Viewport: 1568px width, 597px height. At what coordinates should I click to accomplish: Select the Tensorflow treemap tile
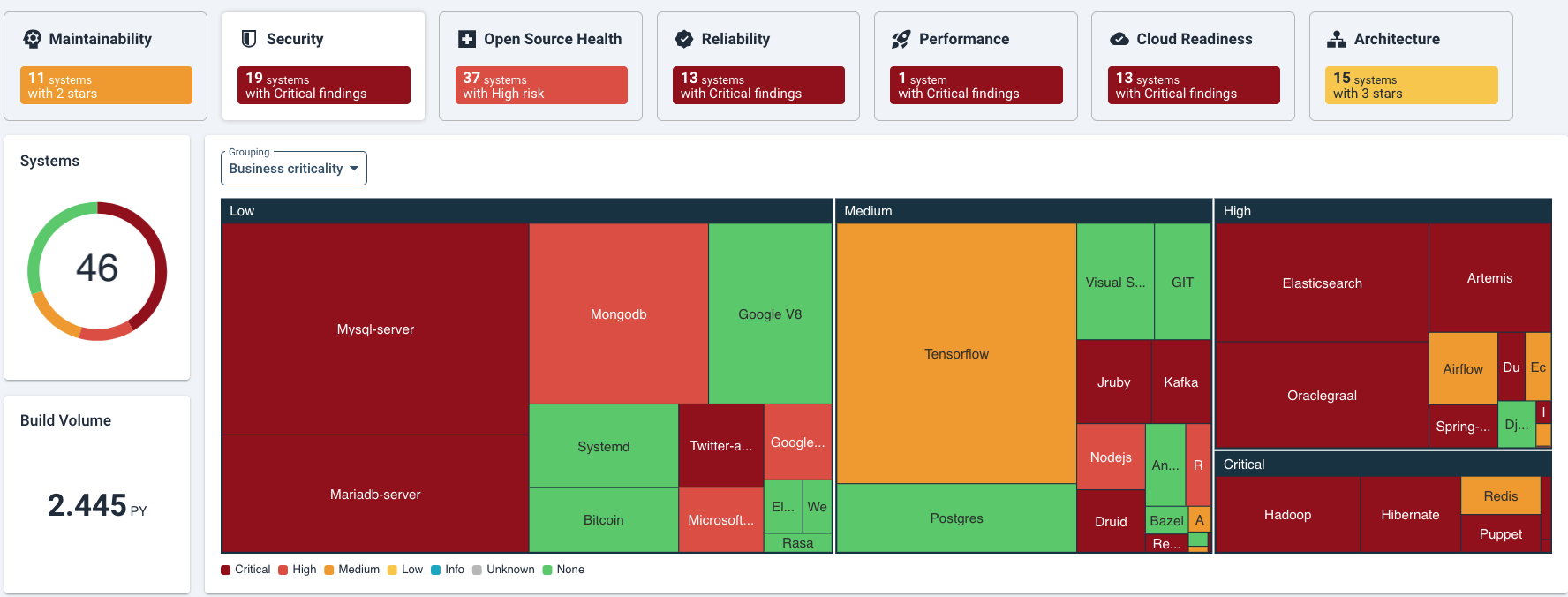tap(956, 353)
